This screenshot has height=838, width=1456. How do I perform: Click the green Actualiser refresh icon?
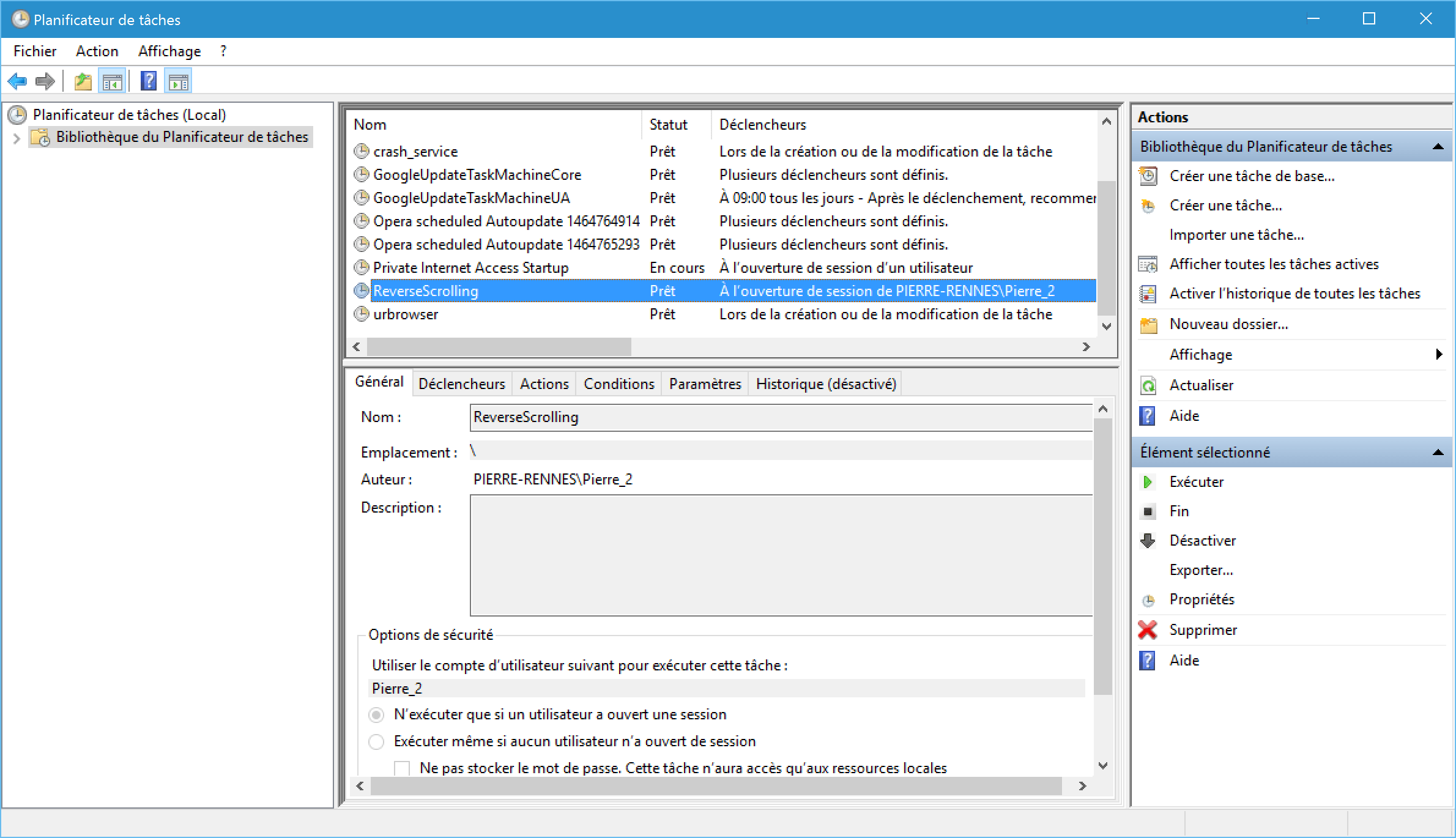(x=1148, y=385)
